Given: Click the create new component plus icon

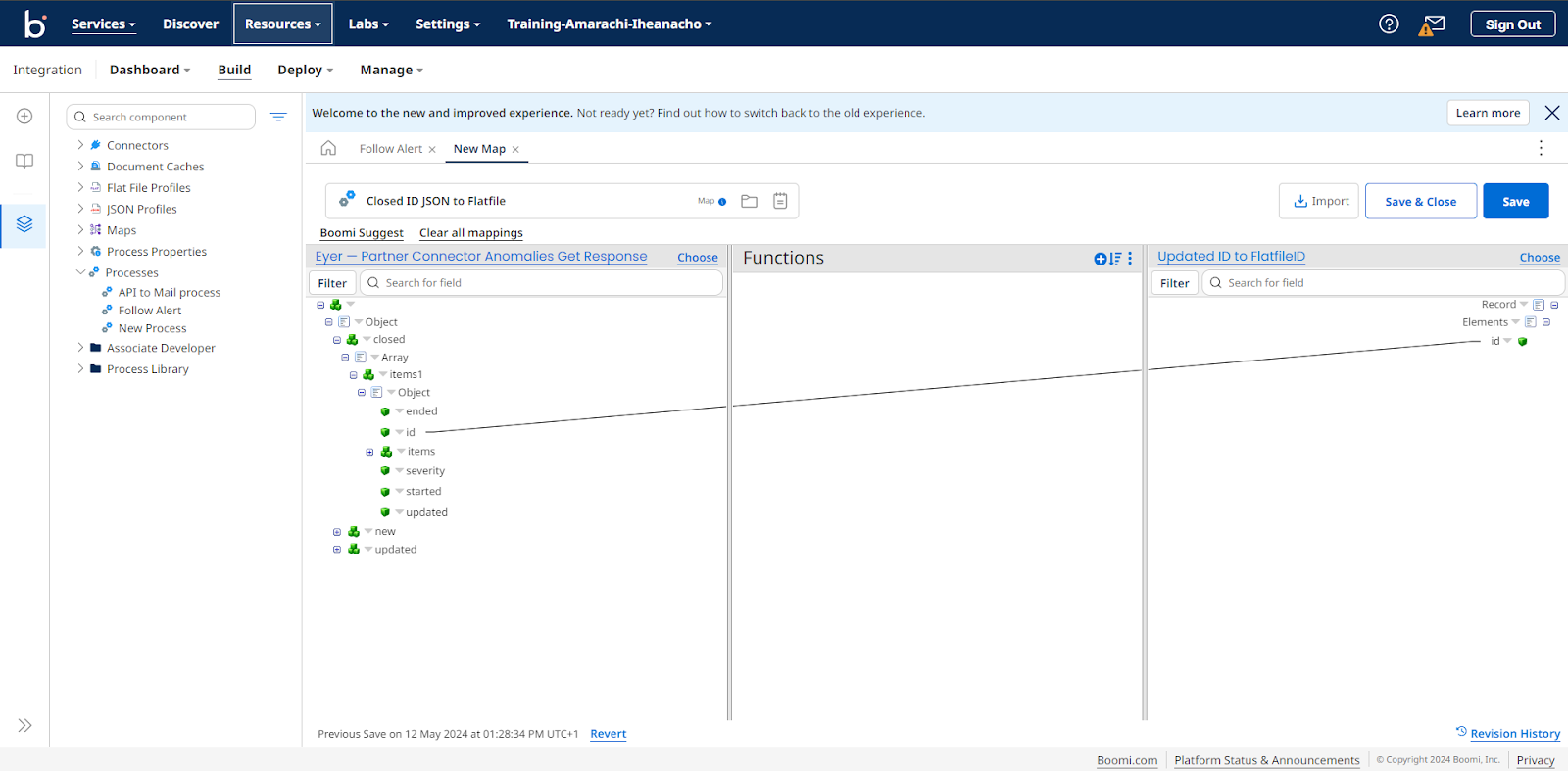Looking at the screenshot, I should tap(24, 117).
